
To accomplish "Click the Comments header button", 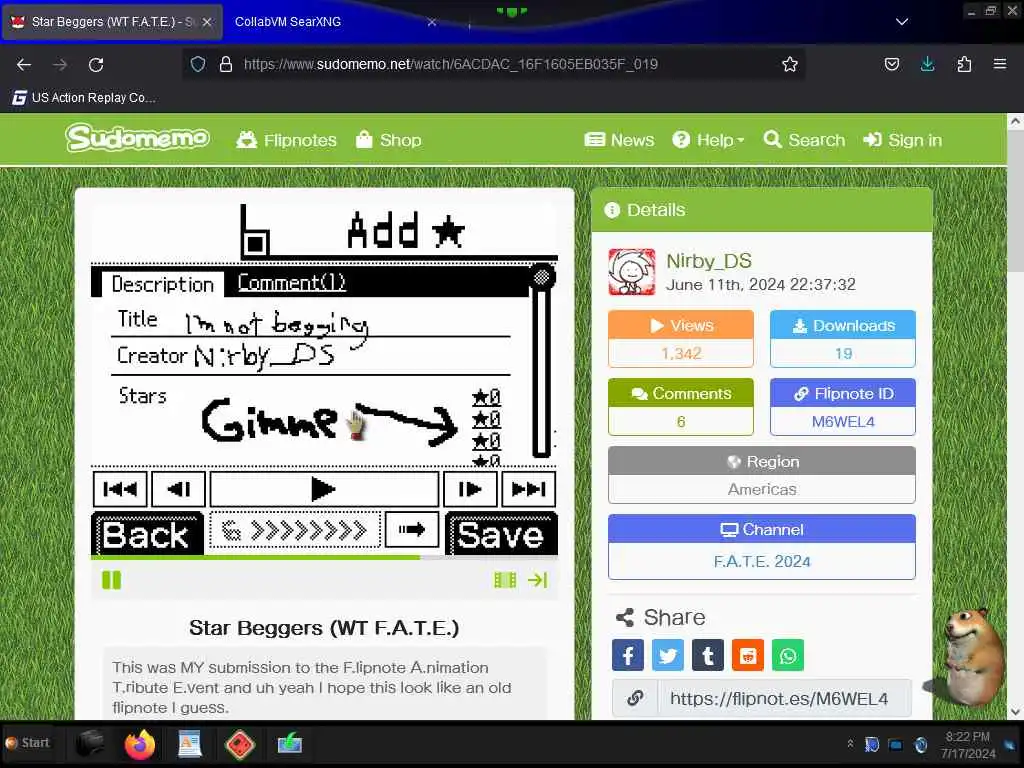I will tap(680, 393).
